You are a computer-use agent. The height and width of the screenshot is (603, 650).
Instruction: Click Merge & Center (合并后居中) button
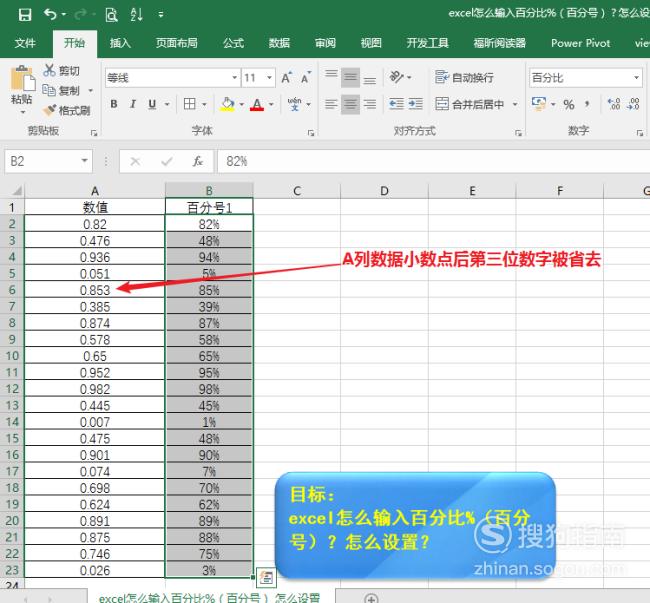[470, 104]
